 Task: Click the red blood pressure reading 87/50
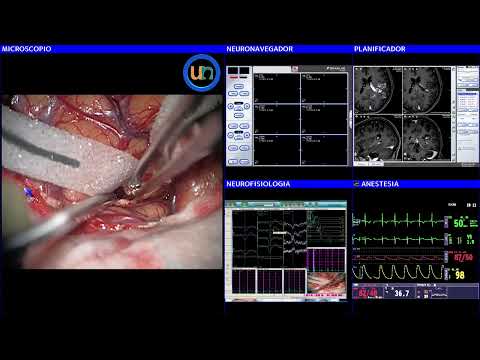463,257
